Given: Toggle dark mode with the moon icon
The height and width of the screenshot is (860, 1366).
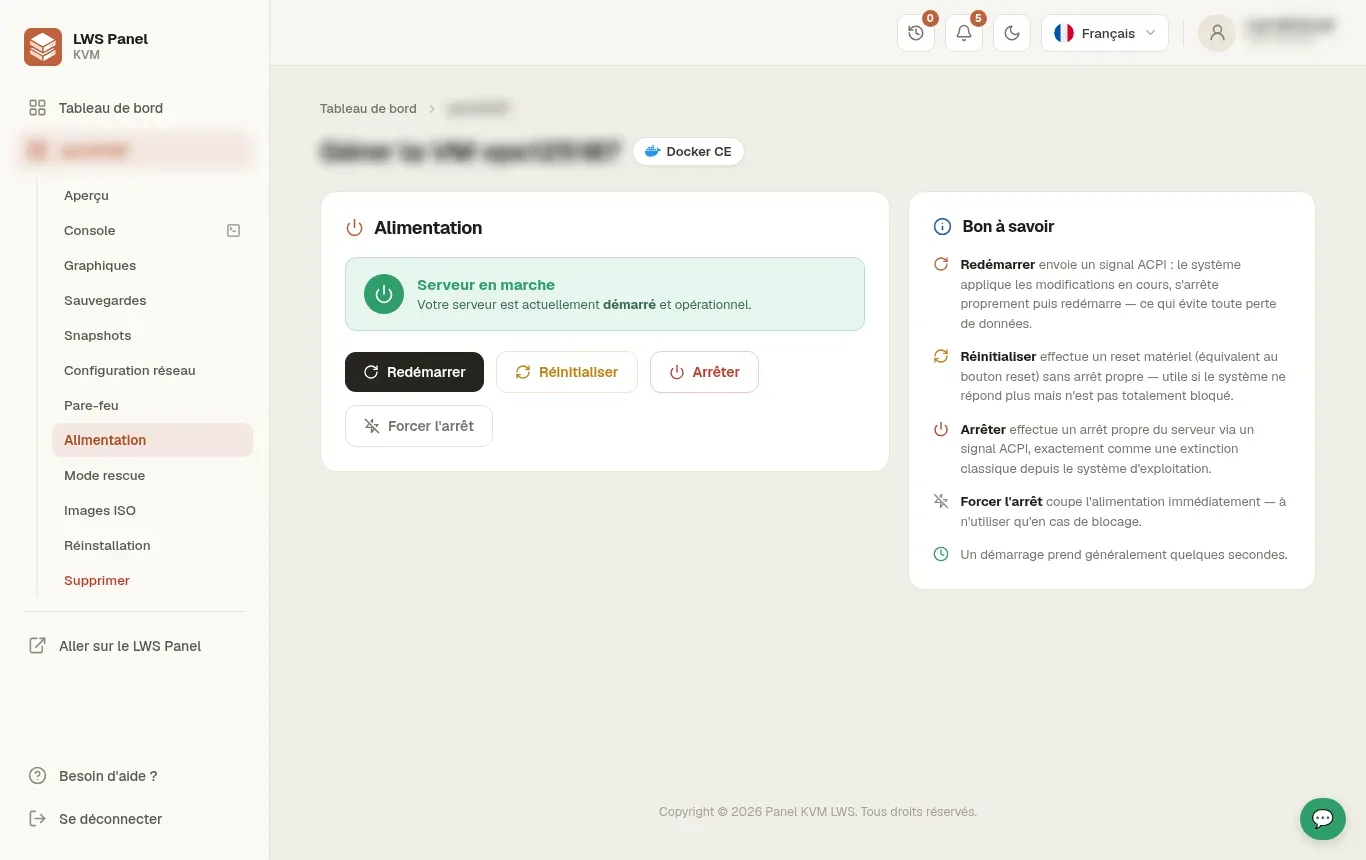Looking at the screenshot, I should click(x=1012, y=33).
